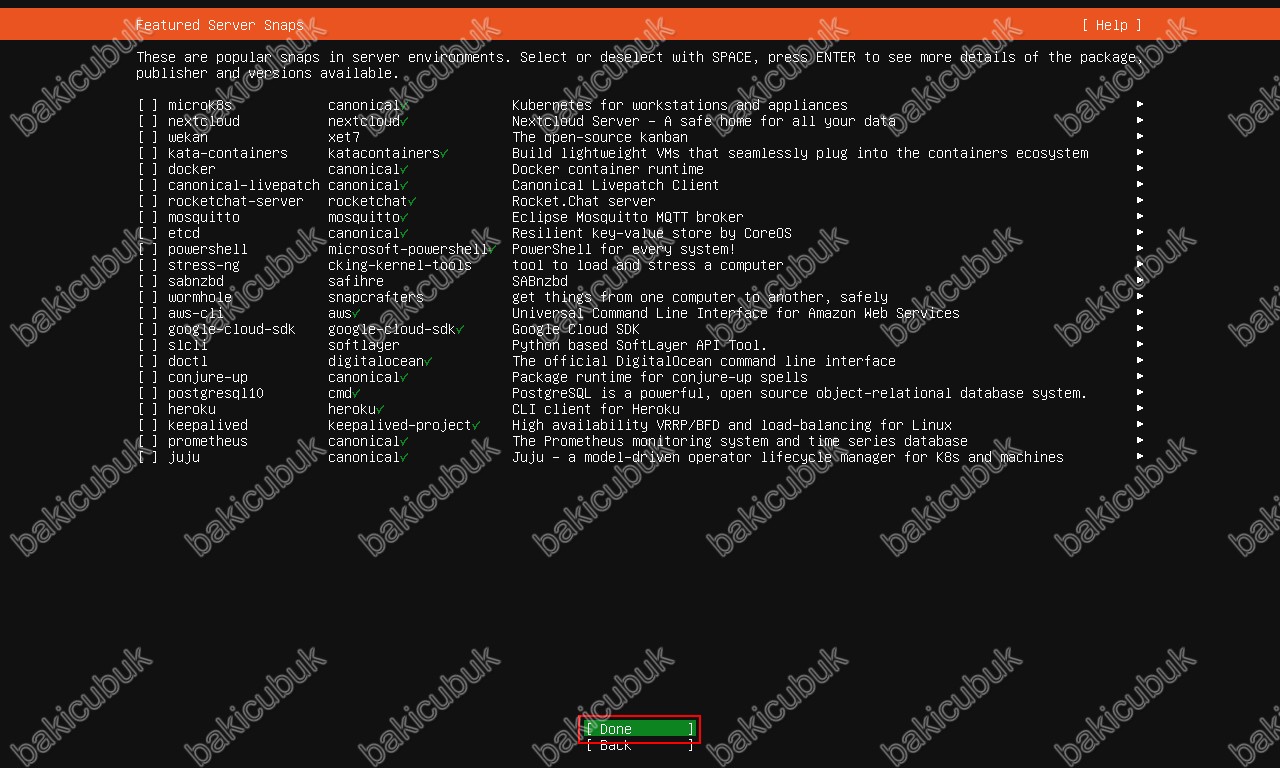
Task: Tick the stress-ng checkbox
Action: (x=148, y=265)
